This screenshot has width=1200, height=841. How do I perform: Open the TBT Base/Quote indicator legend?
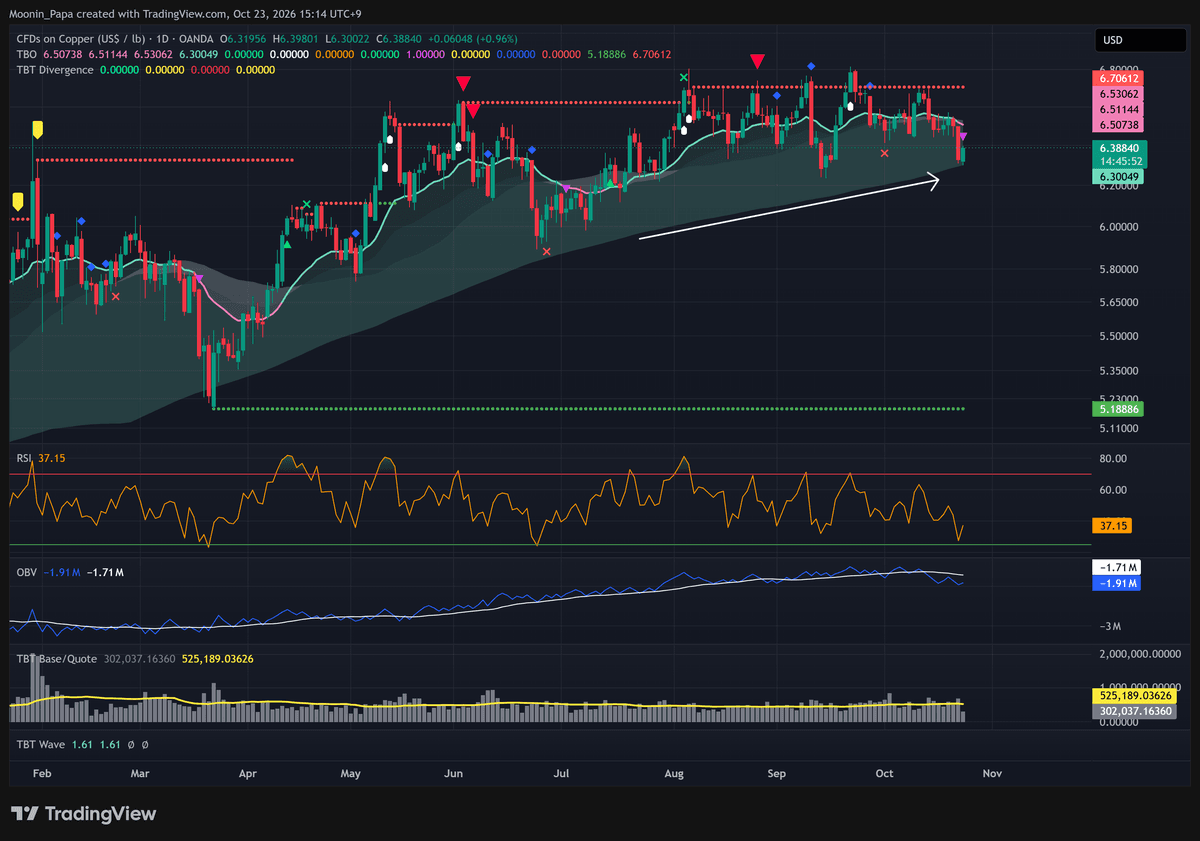(56, 660)
